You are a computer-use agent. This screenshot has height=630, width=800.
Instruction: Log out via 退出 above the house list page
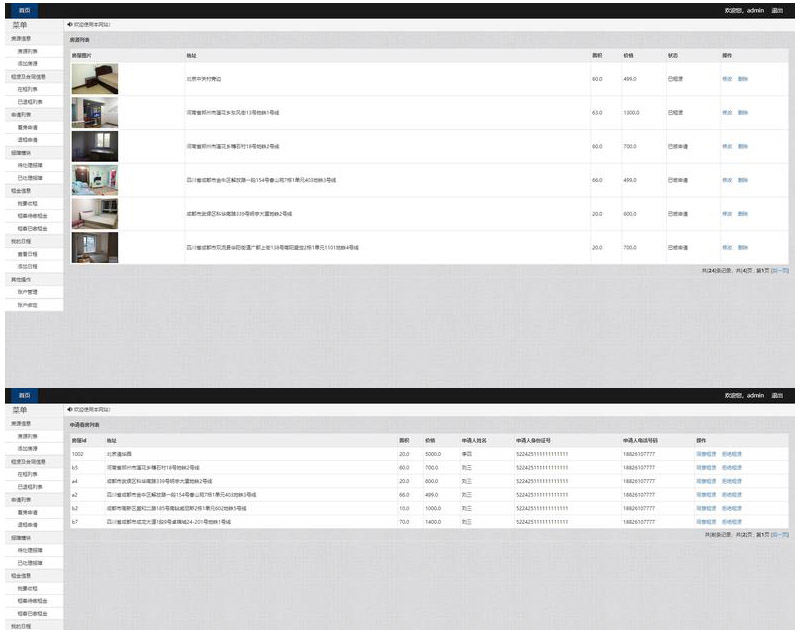point(777,10)
